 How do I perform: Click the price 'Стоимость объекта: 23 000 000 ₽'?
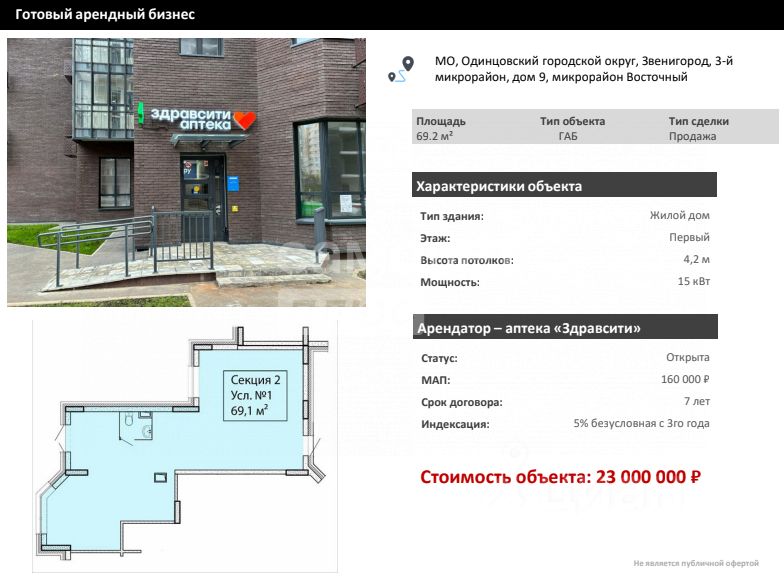pyautogui.click(x=560, y=478)
